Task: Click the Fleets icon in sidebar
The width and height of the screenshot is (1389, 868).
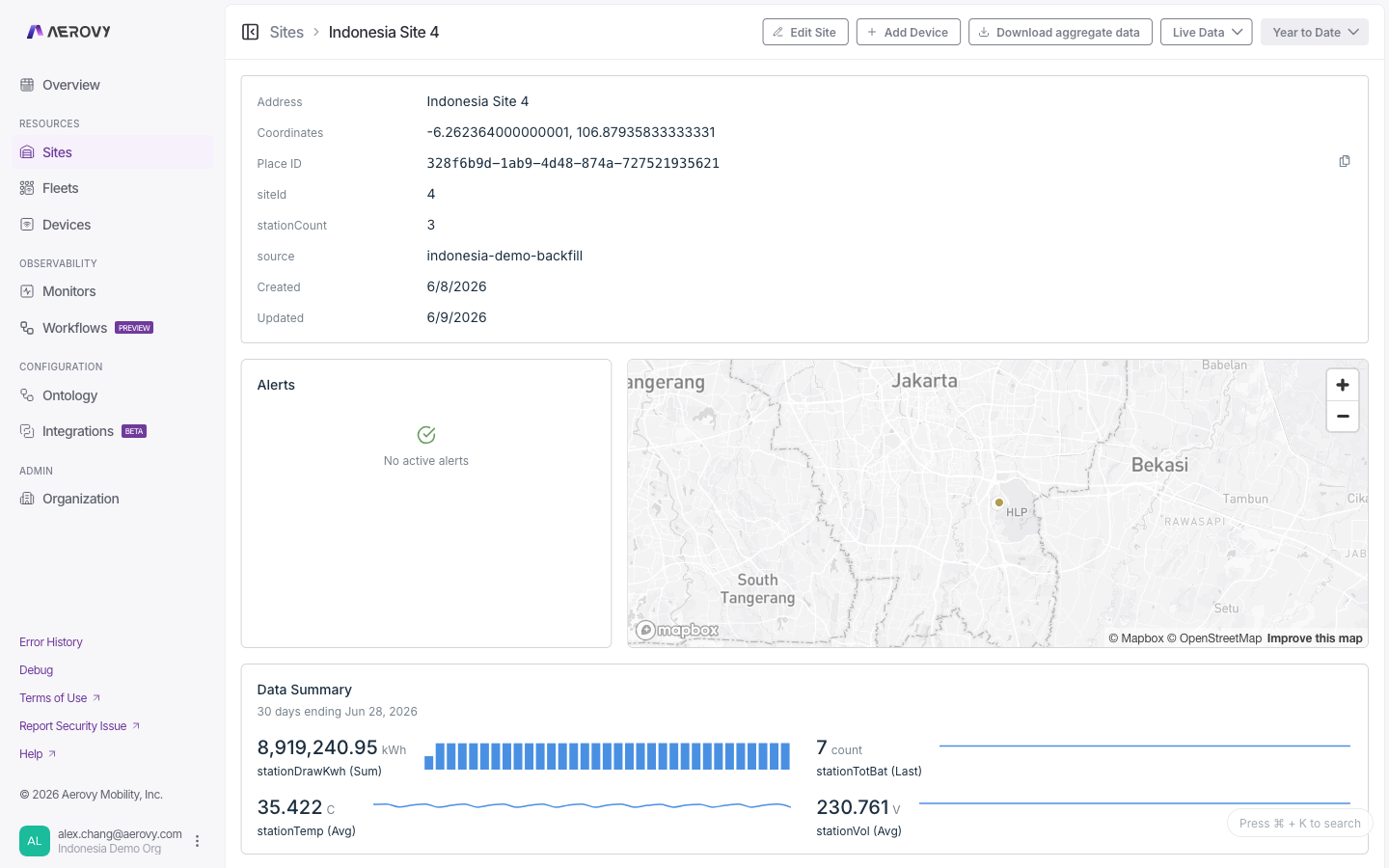Action: tap(27, 188)
